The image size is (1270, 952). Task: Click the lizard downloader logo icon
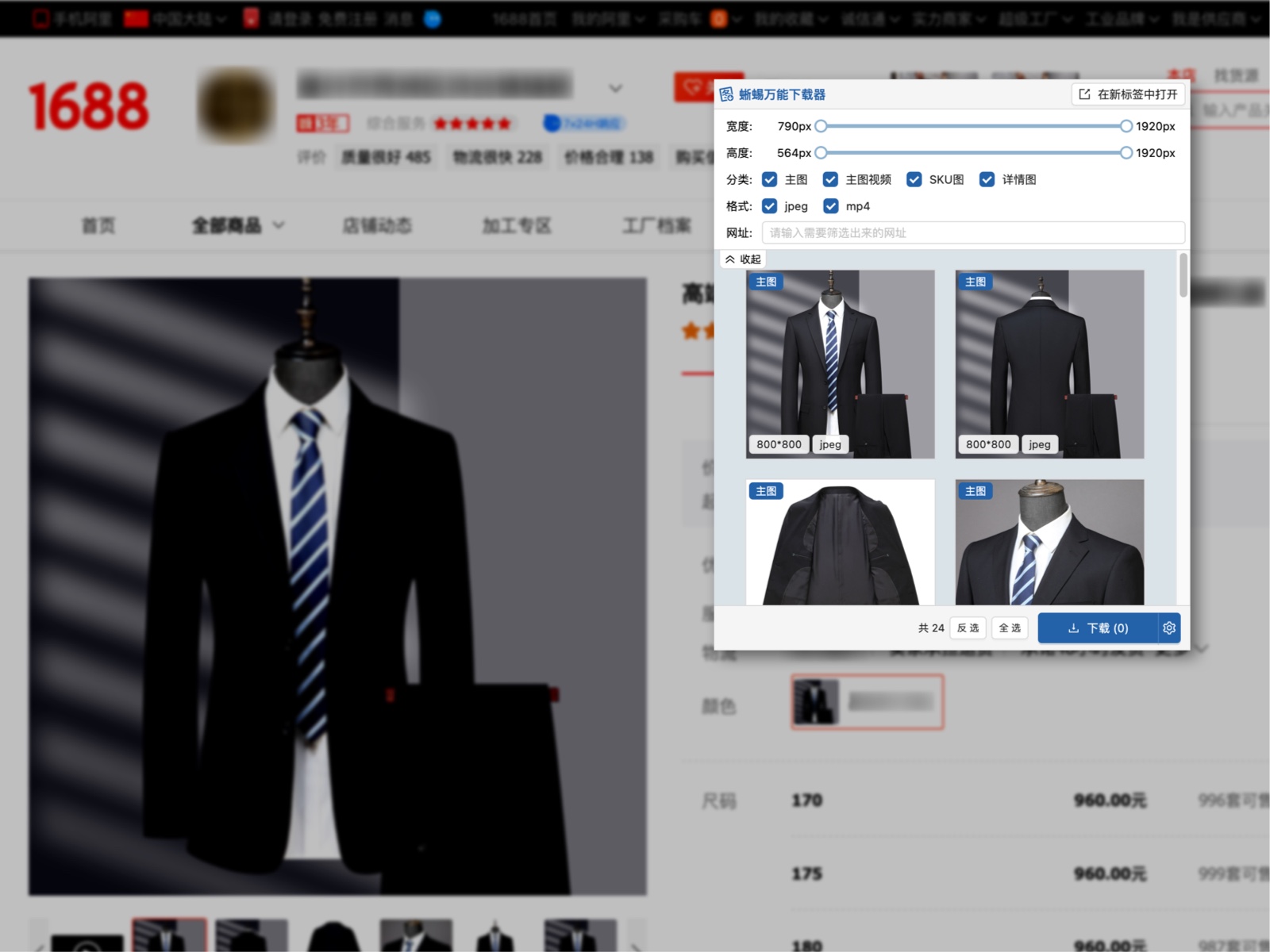pos(726,94)
